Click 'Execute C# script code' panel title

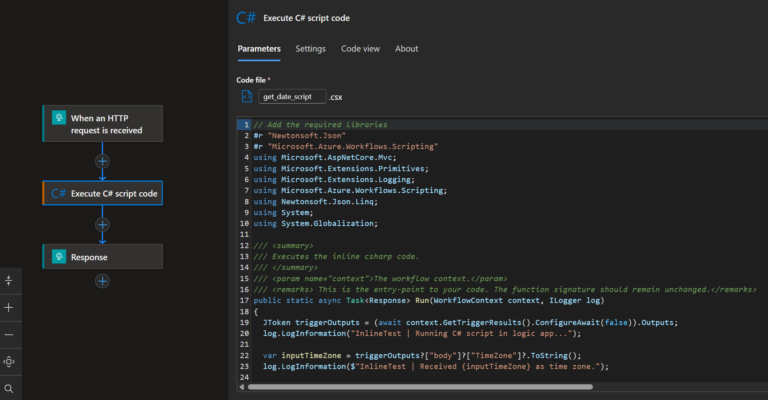coord(307,18)
